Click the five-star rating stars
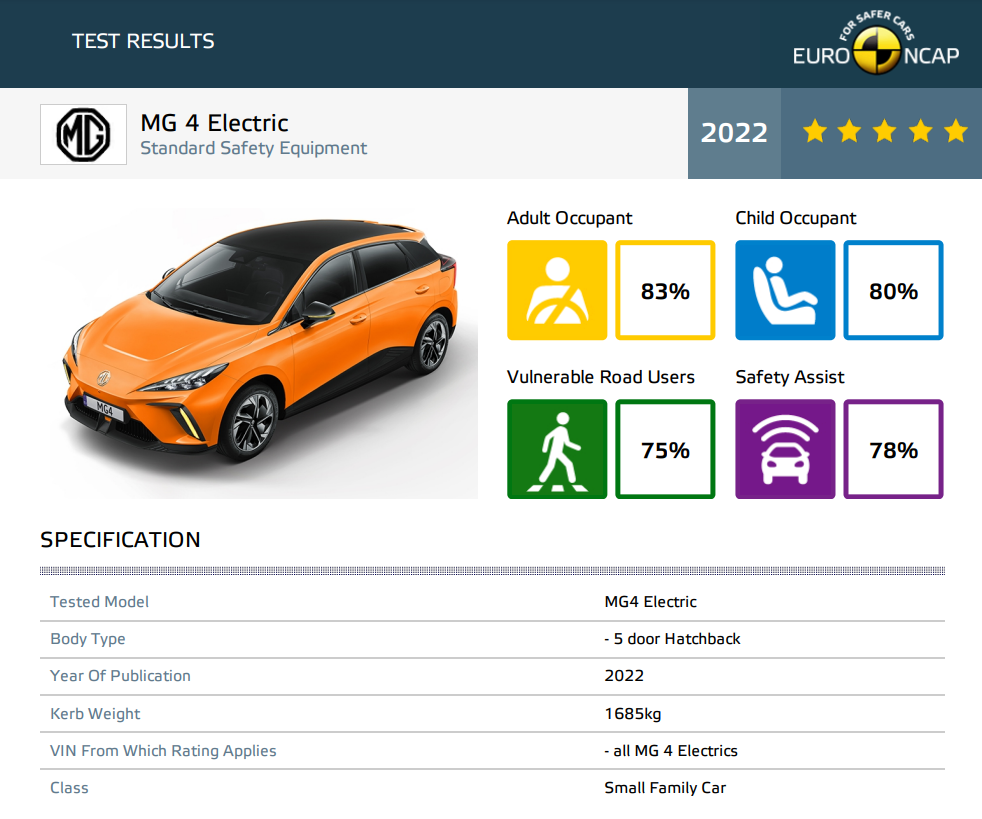Screen dimensions: 982x819 click(885, 132)
